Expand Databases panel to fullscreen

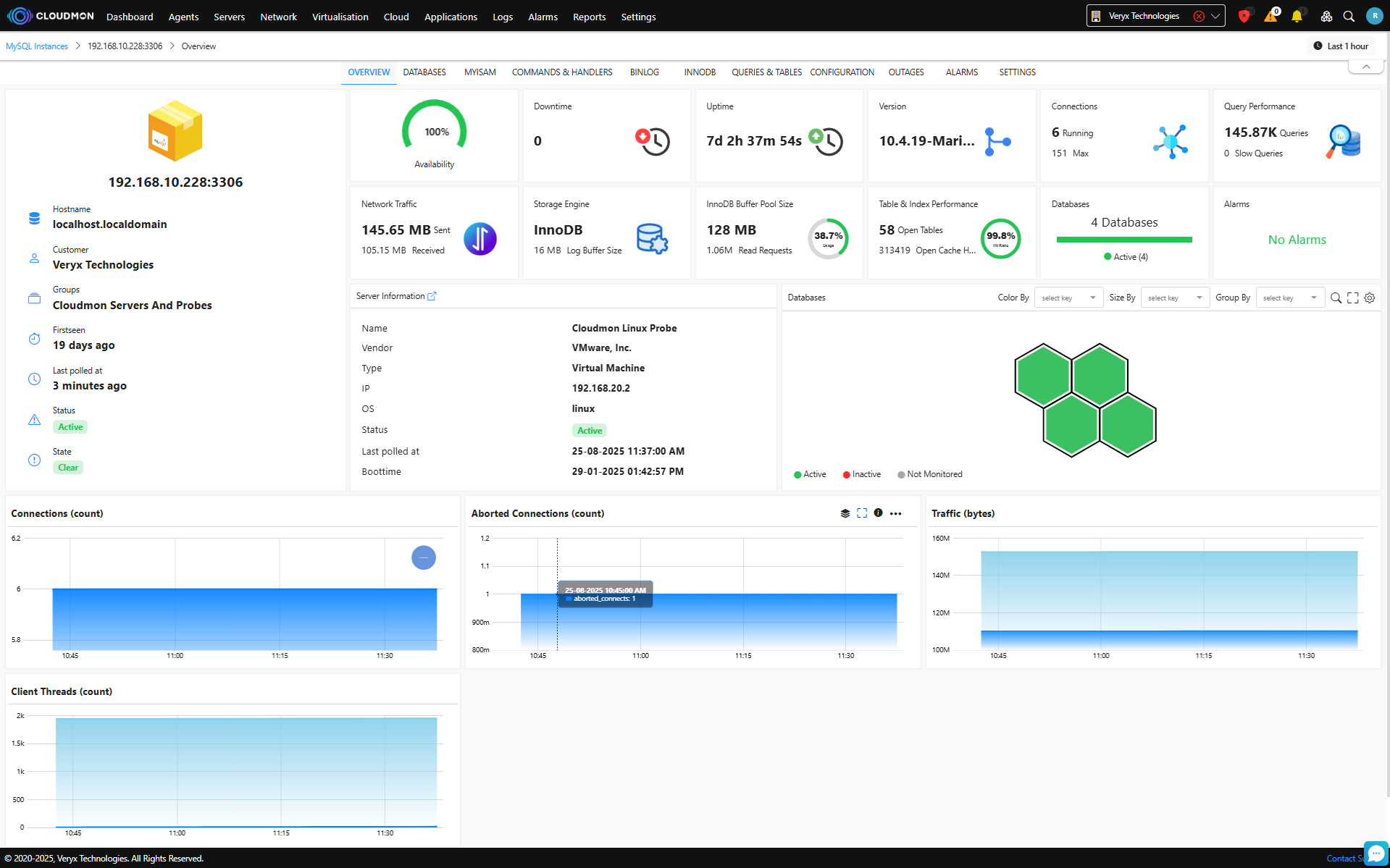(1353, 298)
